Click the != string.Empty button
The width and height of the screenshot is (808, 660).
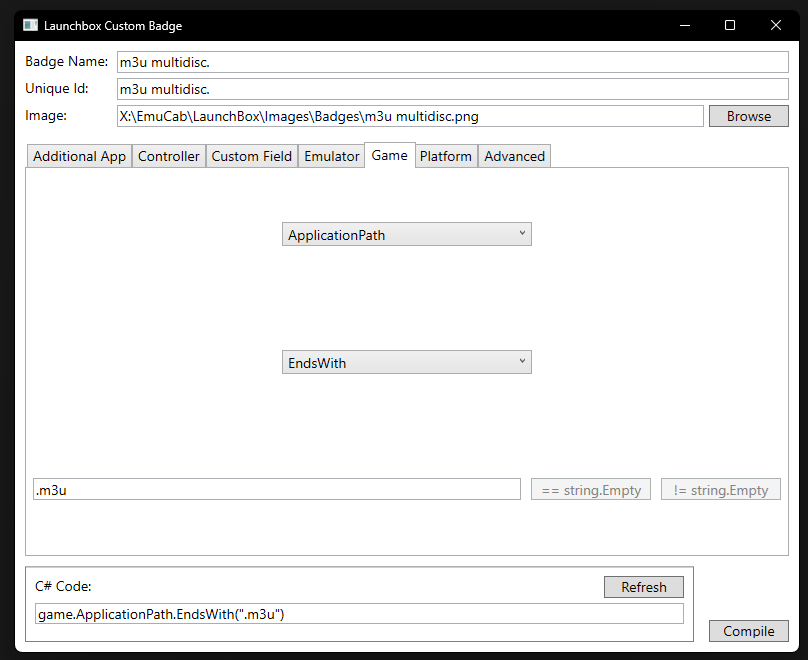[x=720, y=490]
